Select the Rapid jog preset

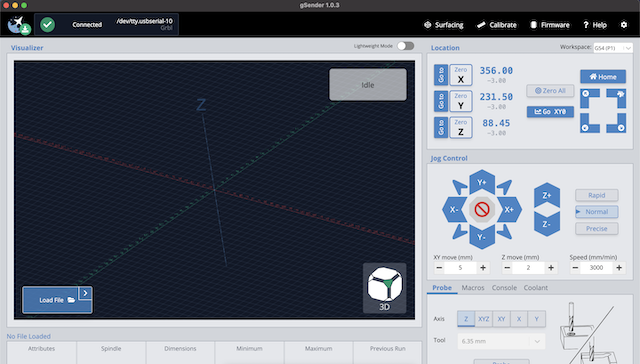click(x=597, y=195)
